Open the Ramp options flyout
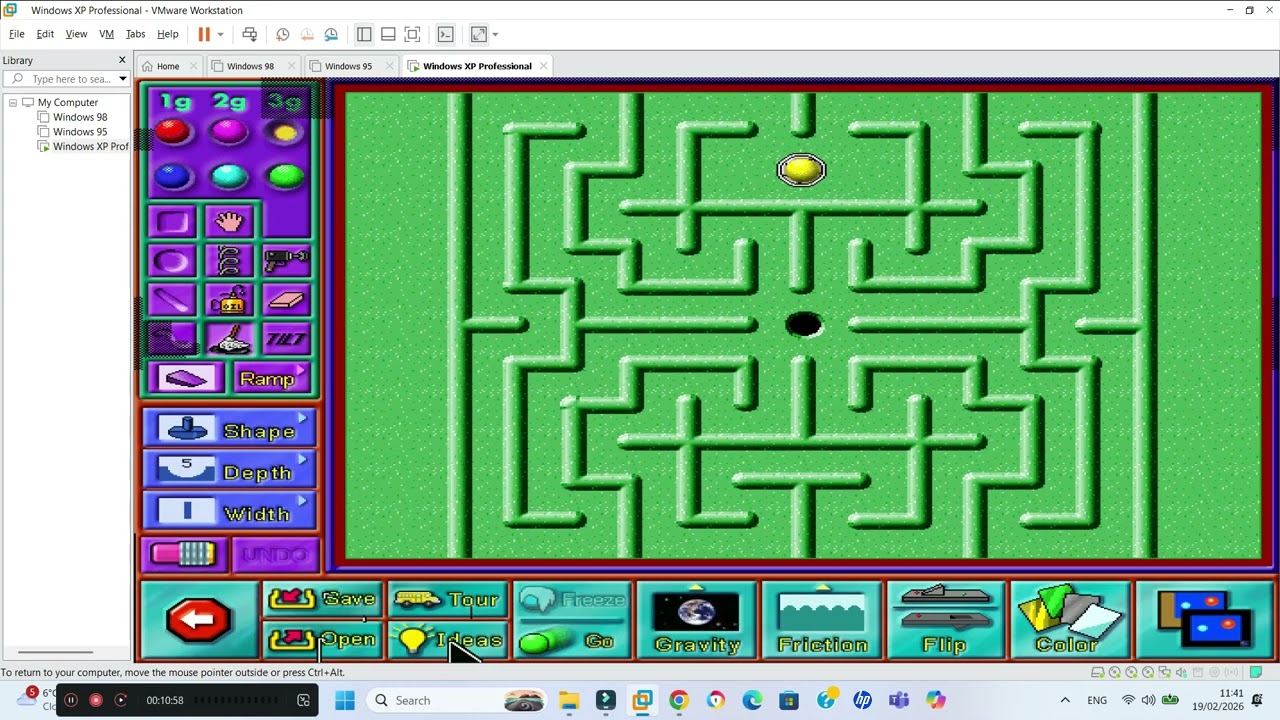The width and height of the screenshot is (1280, 720). pyautogui.click(x=272, y=379)
